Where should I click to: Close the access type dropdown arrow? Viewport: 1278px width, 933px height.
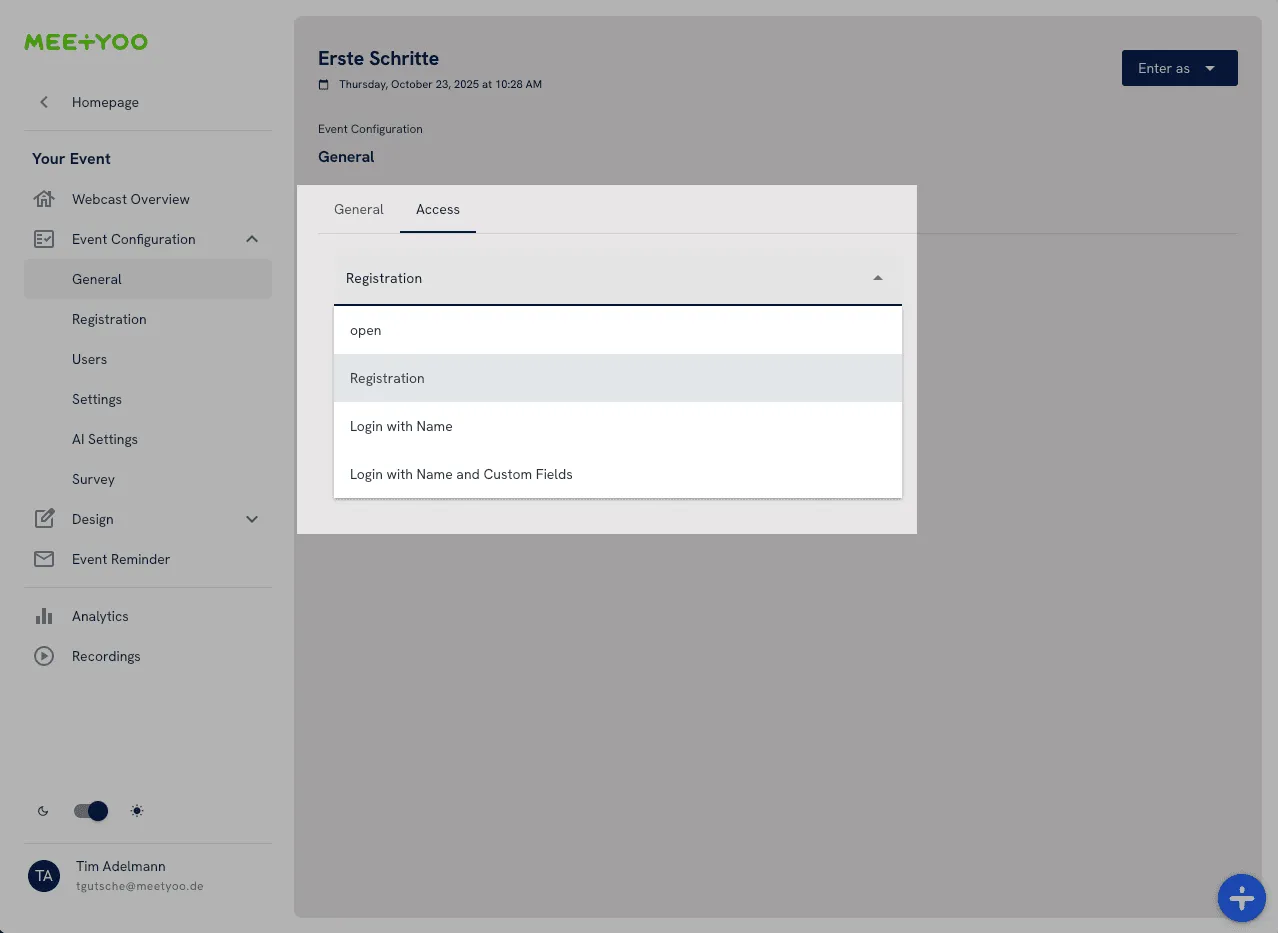pos(877,277)
